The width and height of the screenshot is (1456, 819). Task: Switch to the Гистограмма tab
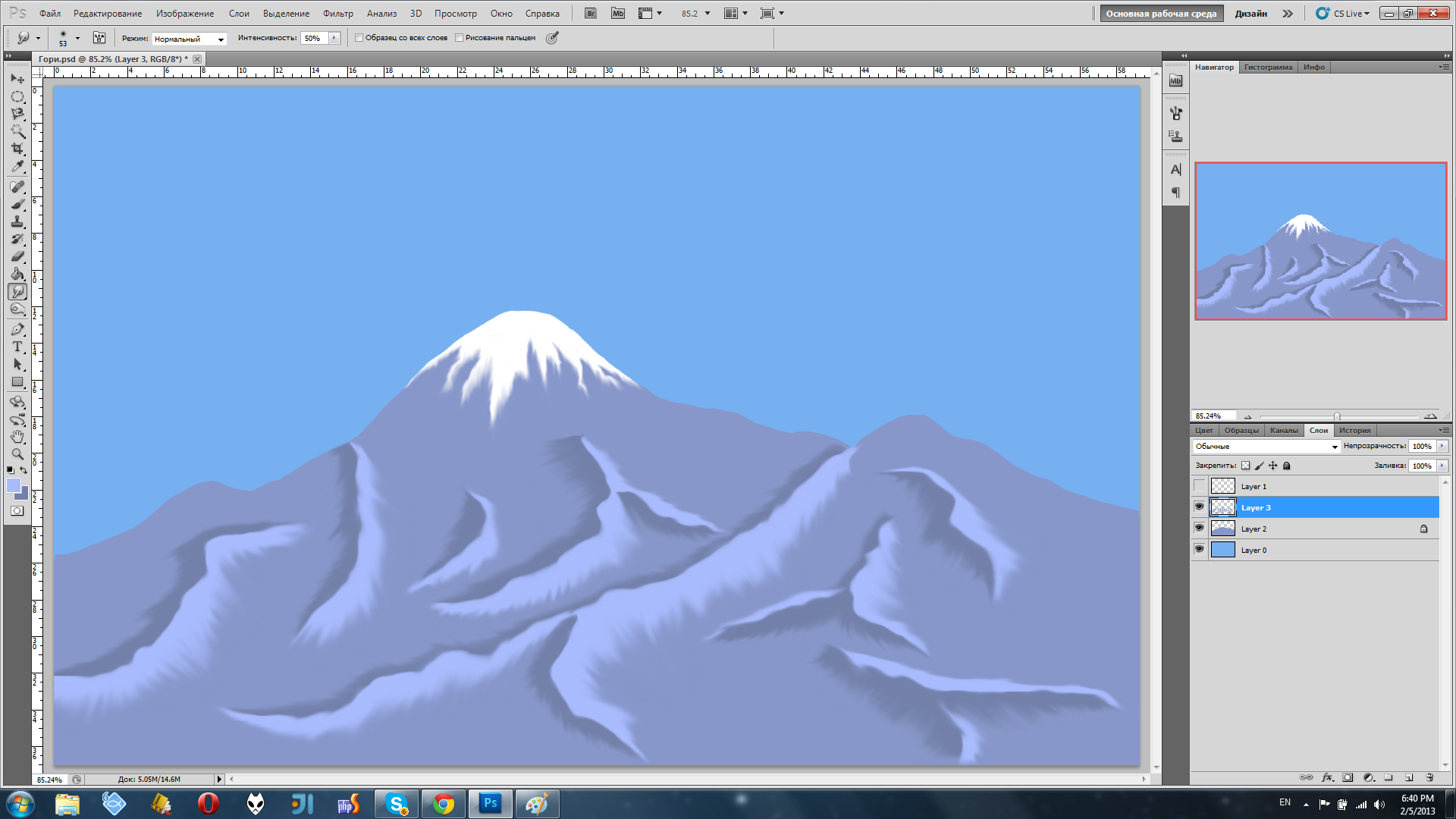1268,67
